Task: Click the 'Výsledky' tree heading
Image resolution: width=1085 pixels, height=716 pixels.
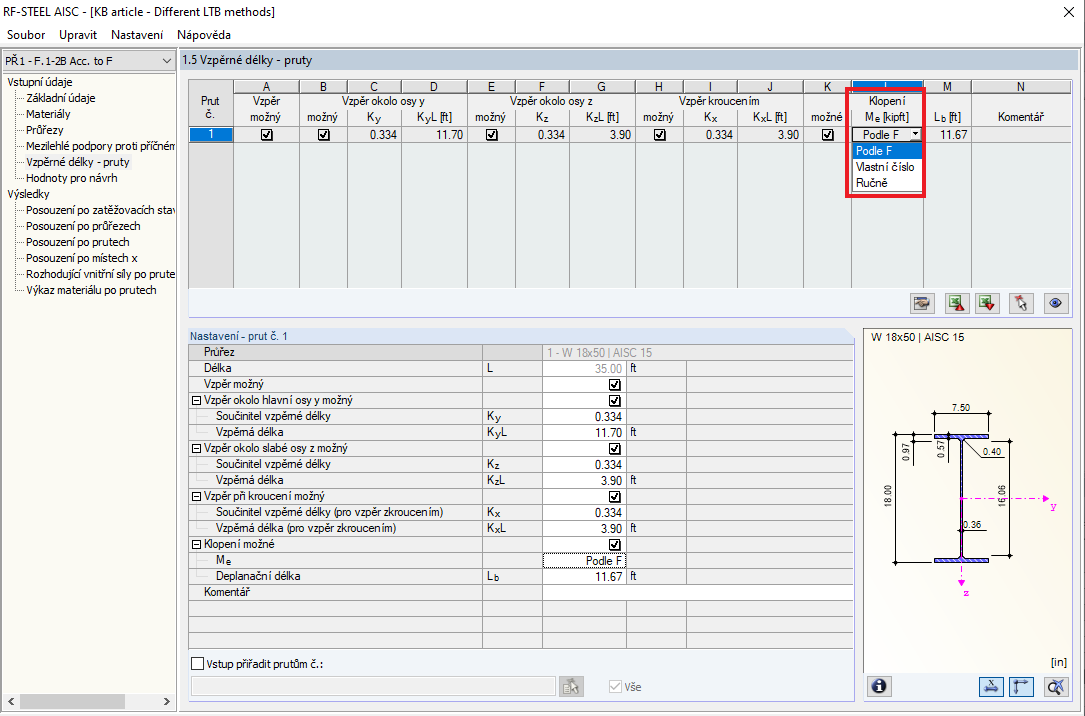Action: tap(28, 194)
